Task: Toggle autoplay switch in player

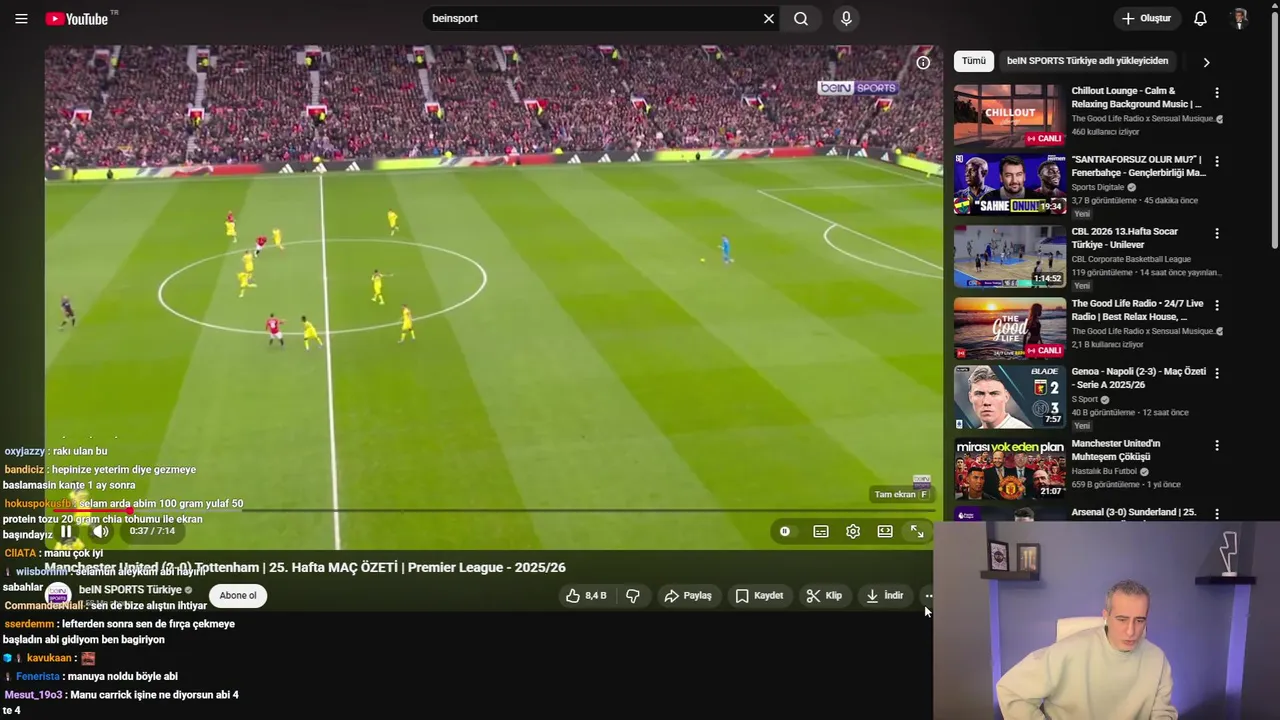Action: coord(785,531)
